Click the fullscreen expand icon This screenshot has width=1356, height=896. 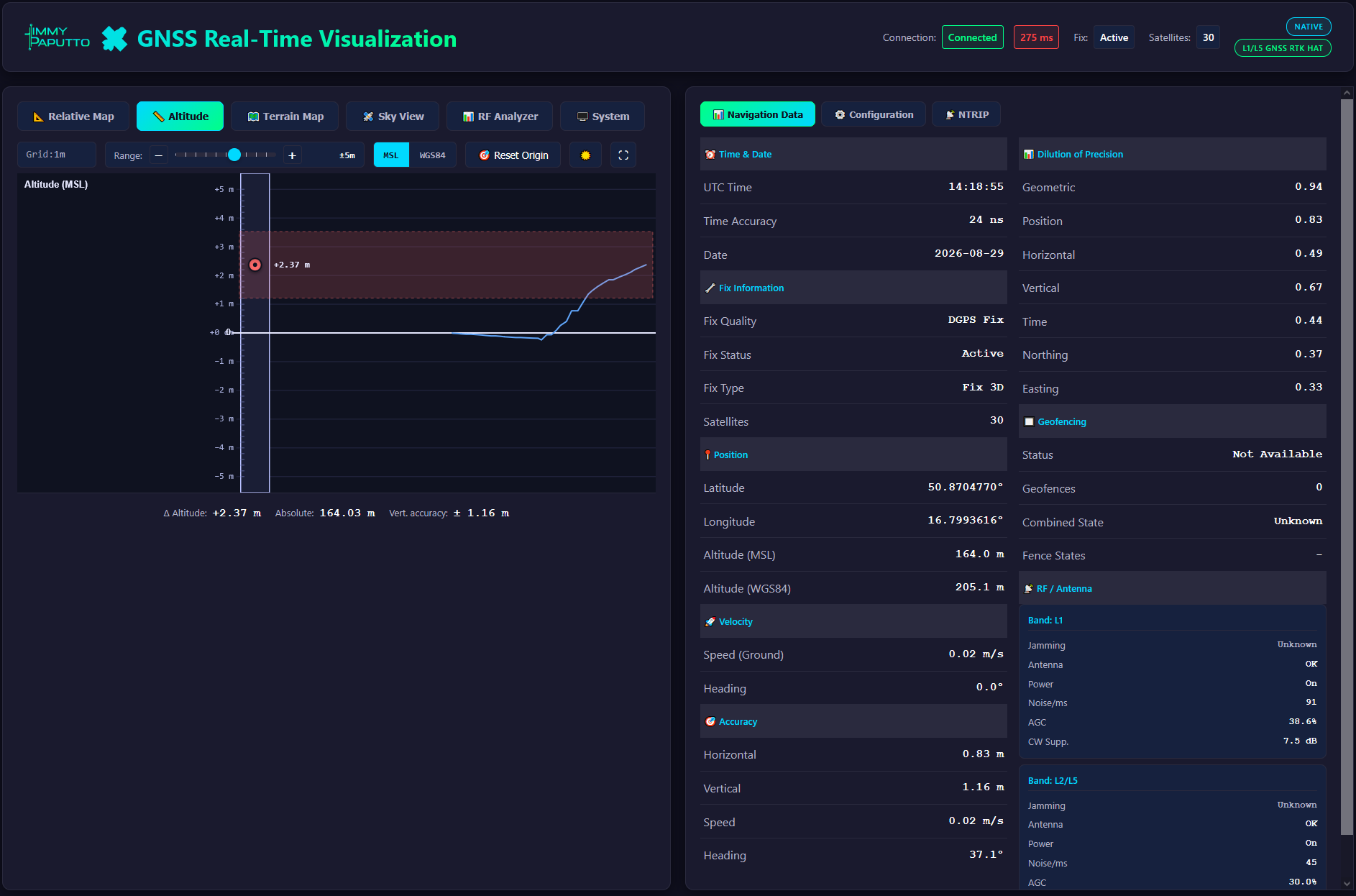pos(623,155)
